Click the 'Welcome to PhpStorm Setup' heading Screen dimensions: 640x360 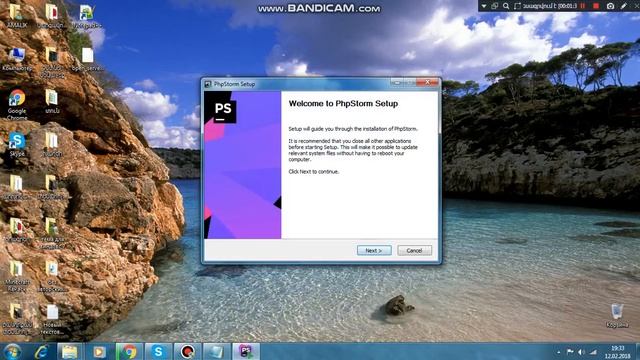[343, 104]
